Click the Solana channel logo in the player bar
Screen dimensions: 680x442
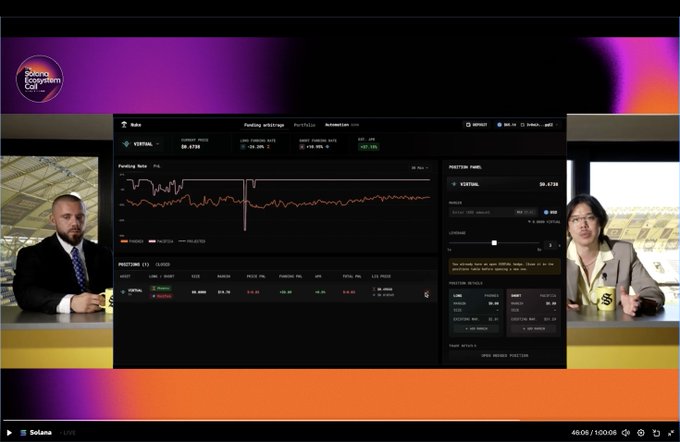(23, 432)
